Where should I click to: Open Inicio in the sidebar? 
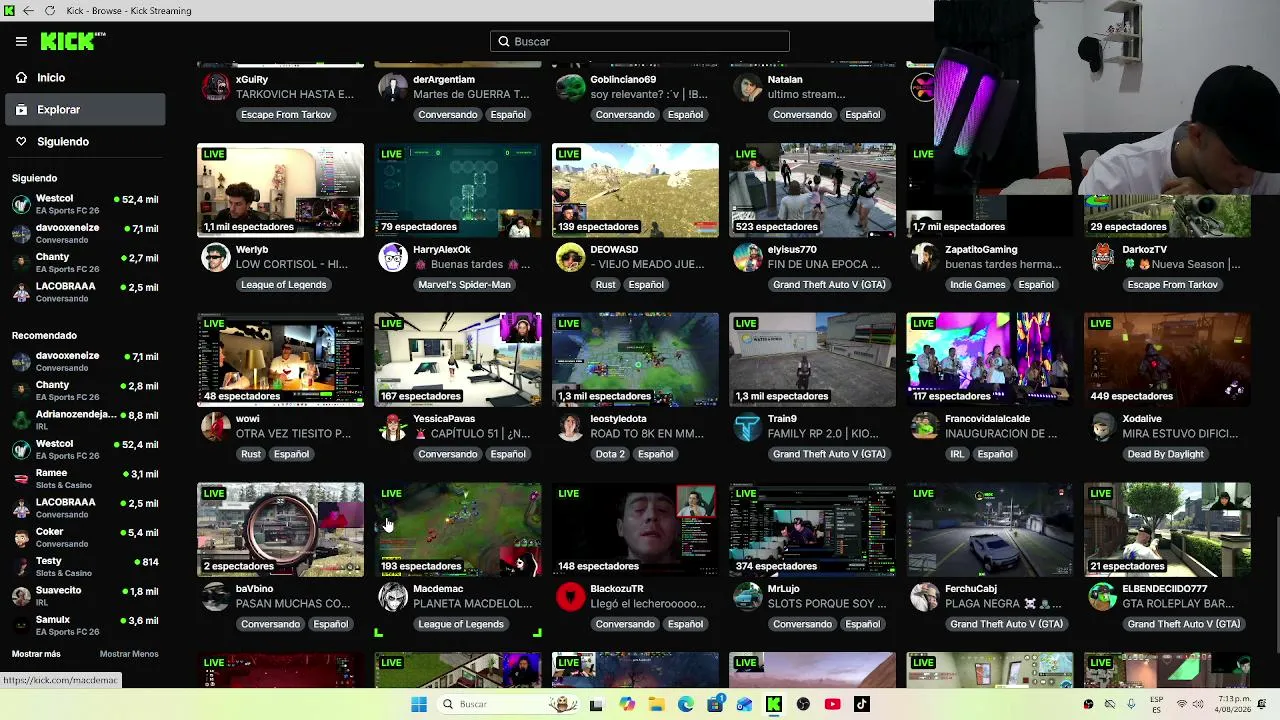tap(85, 78)
